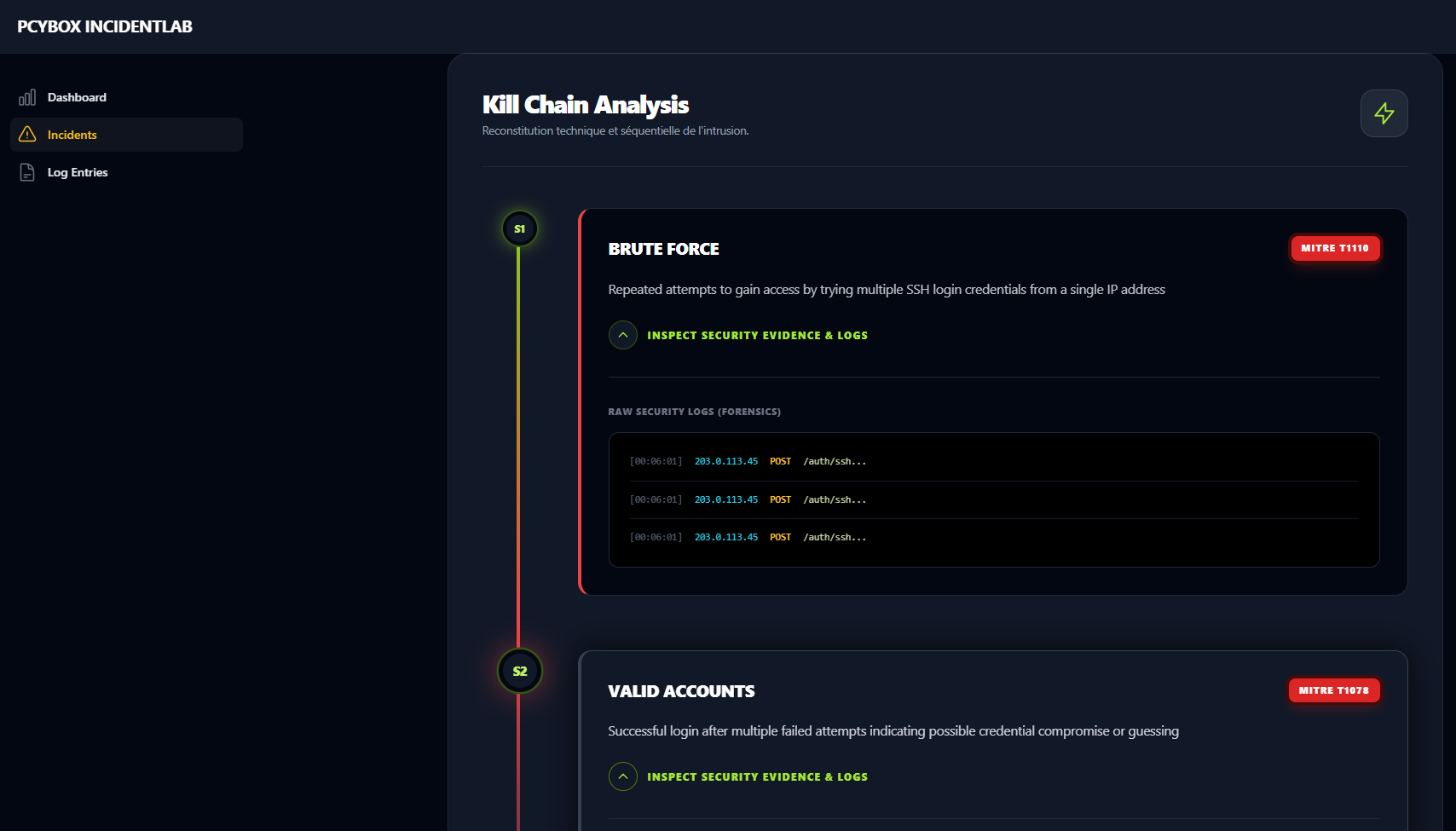Select the S1 timeline step marker
Screen dimensions: 1456x831
click(519, 228)
